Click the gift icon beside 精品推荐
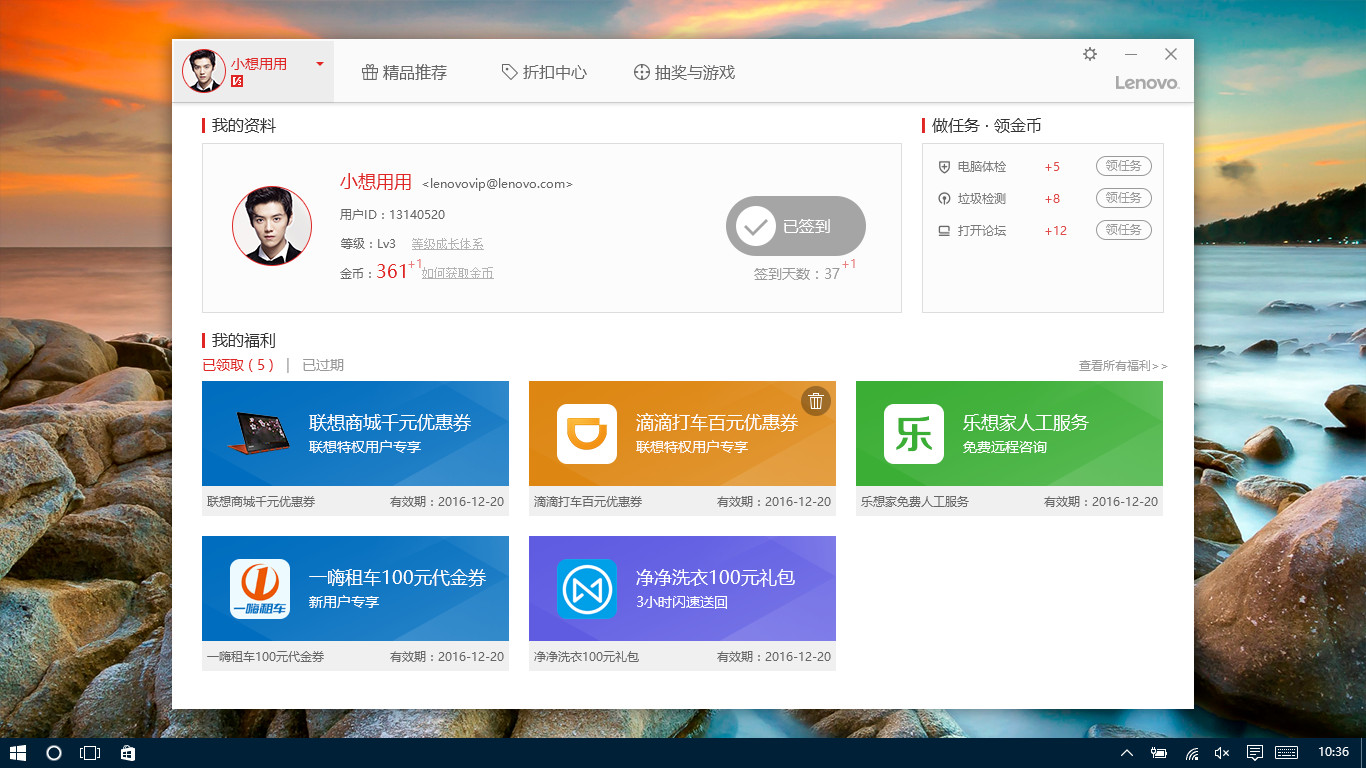Screen dimensions: 1366x768 (369, 72)
